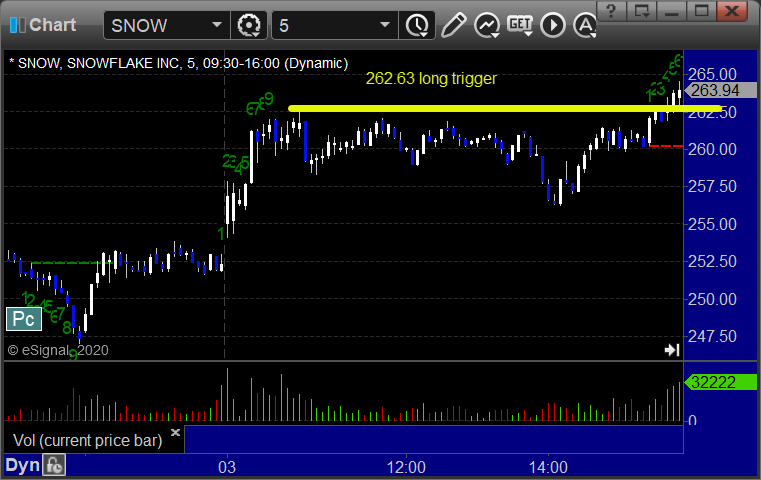Click the 262.63 long trigger annotation
The height and width of the screenshot is (480, 761).
pyautogui.click(x=431, y=79)
